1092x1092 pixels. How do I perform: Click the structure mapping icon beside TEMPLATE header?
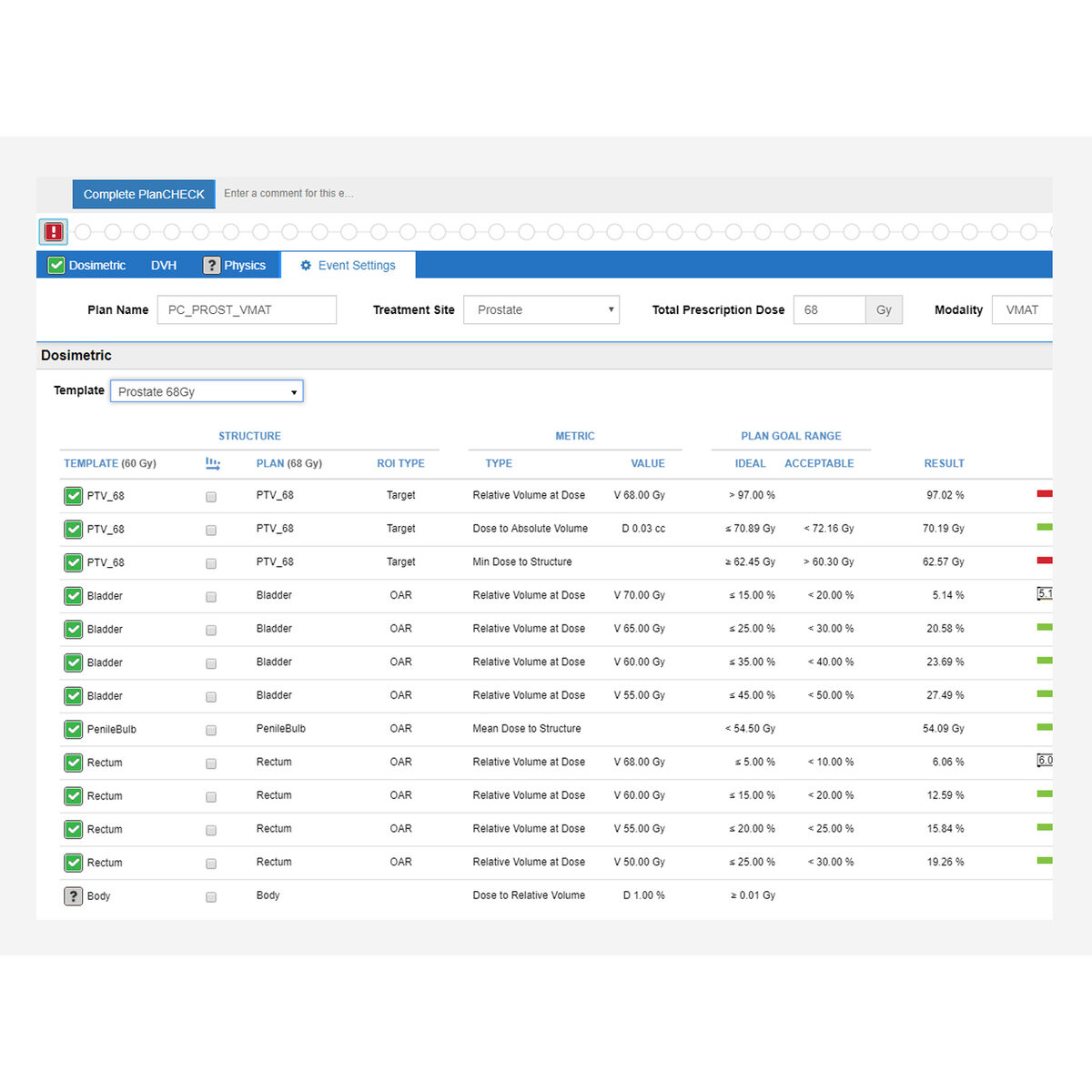coord(213,463)
